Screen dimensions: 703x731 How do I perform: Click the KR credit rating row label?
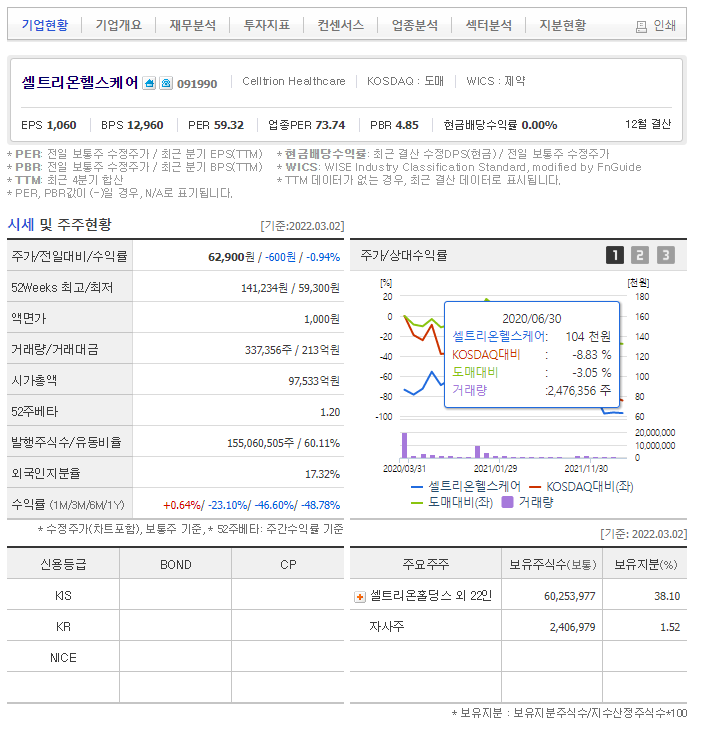click(63, 627)
